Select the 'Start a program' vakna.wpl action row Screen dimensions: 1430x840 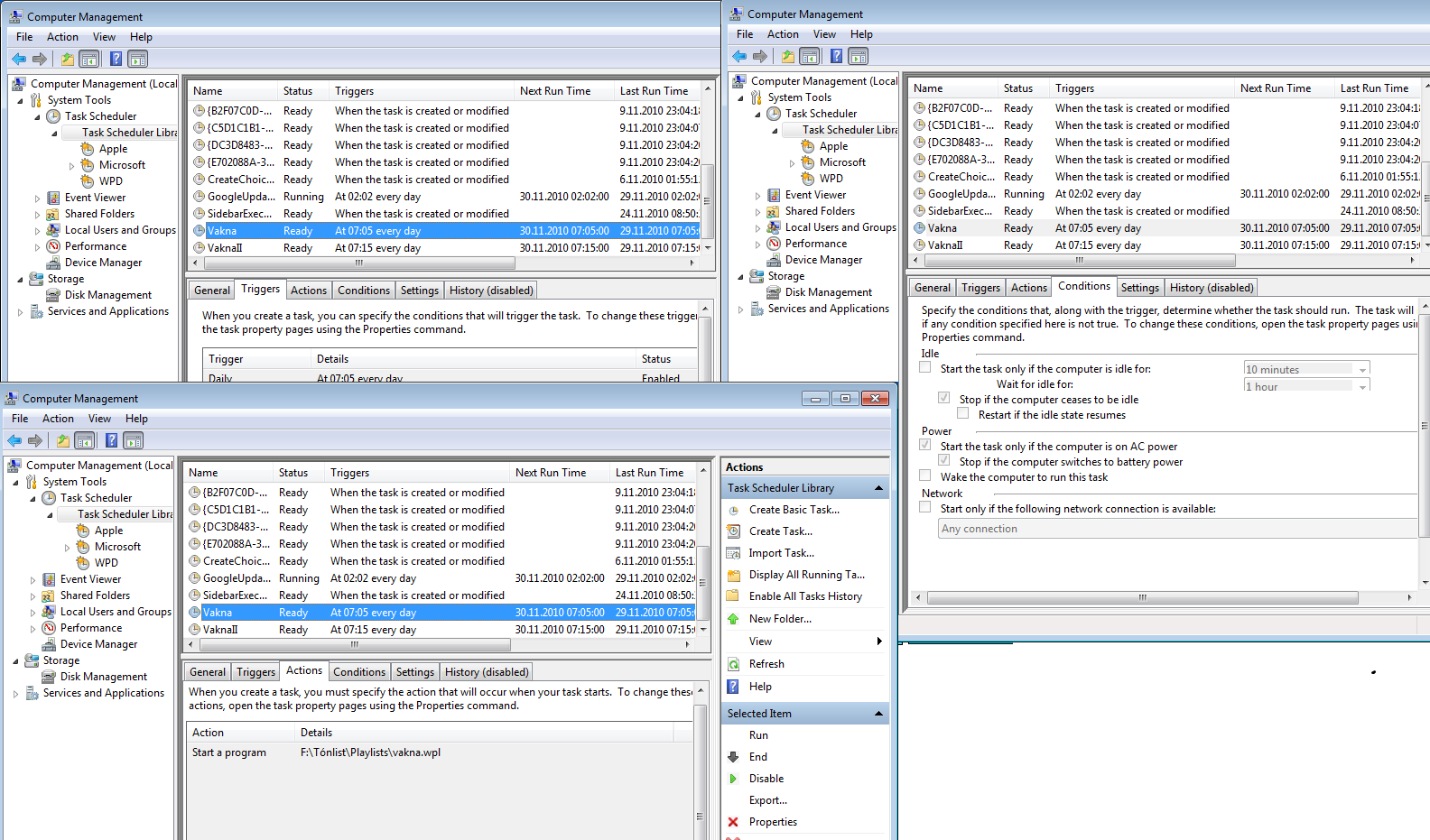370,752
